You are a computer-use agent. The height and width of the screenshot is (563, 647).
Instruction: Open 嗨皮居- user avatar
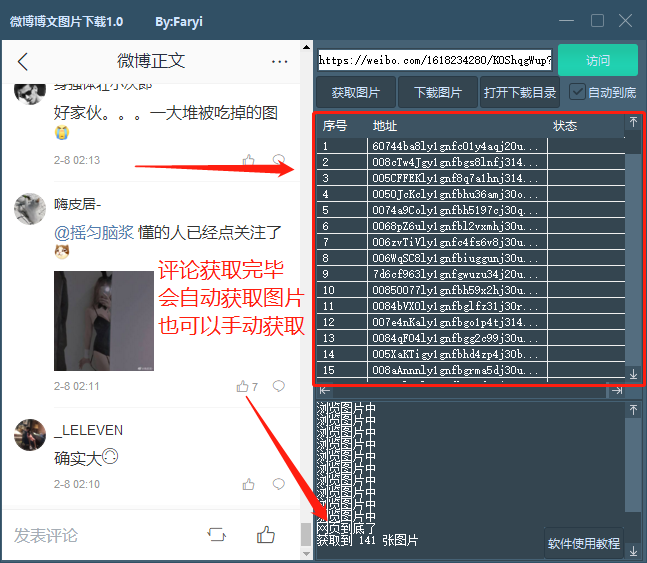coord(30,208)
